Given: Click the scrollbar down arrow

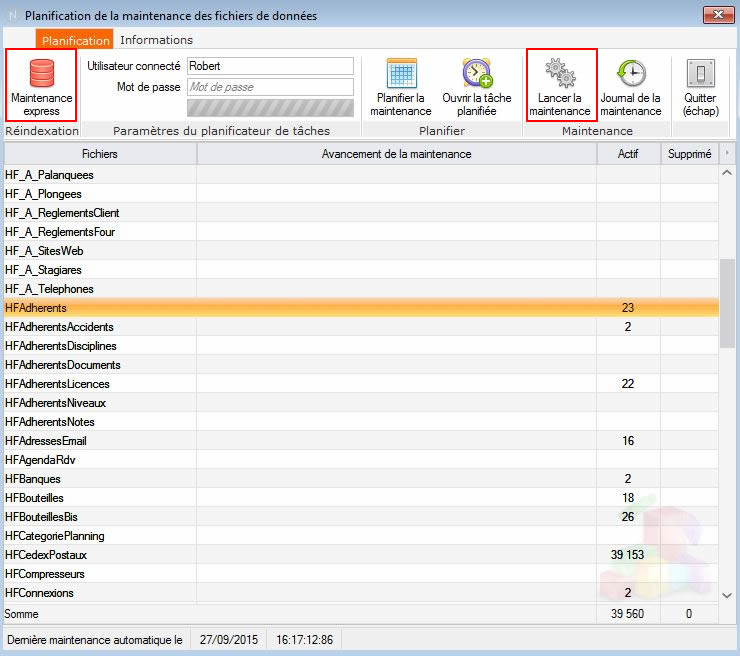Looking at the screenshot, I should point(727,596).
